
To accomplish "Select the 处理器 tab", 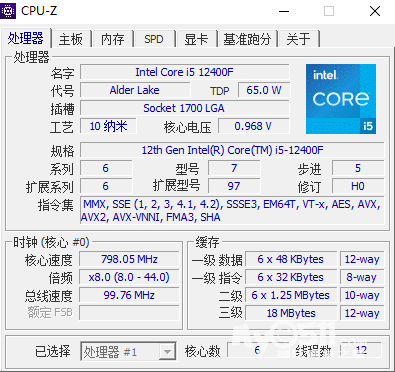I will pyautogui.click(x=26, y=38).
